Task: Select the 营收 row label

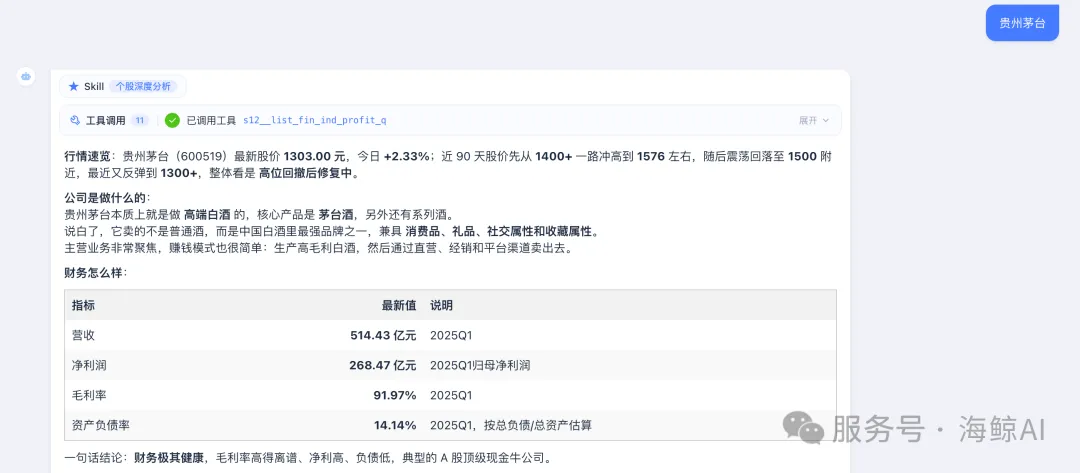Action: 83,335
